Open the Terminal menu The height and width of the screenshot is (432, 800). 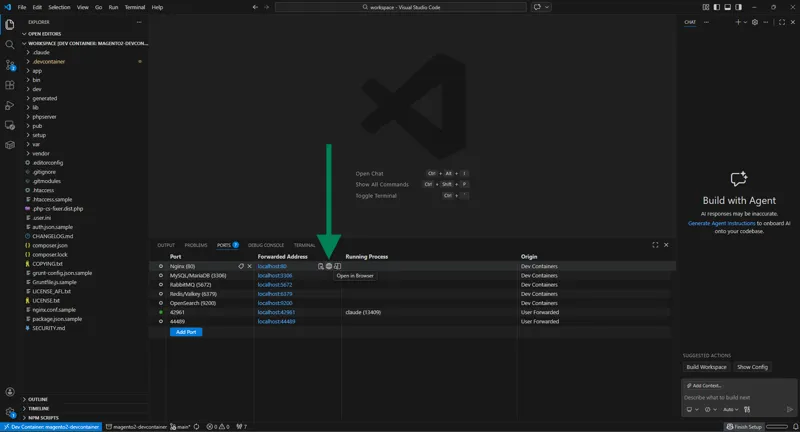135,7
